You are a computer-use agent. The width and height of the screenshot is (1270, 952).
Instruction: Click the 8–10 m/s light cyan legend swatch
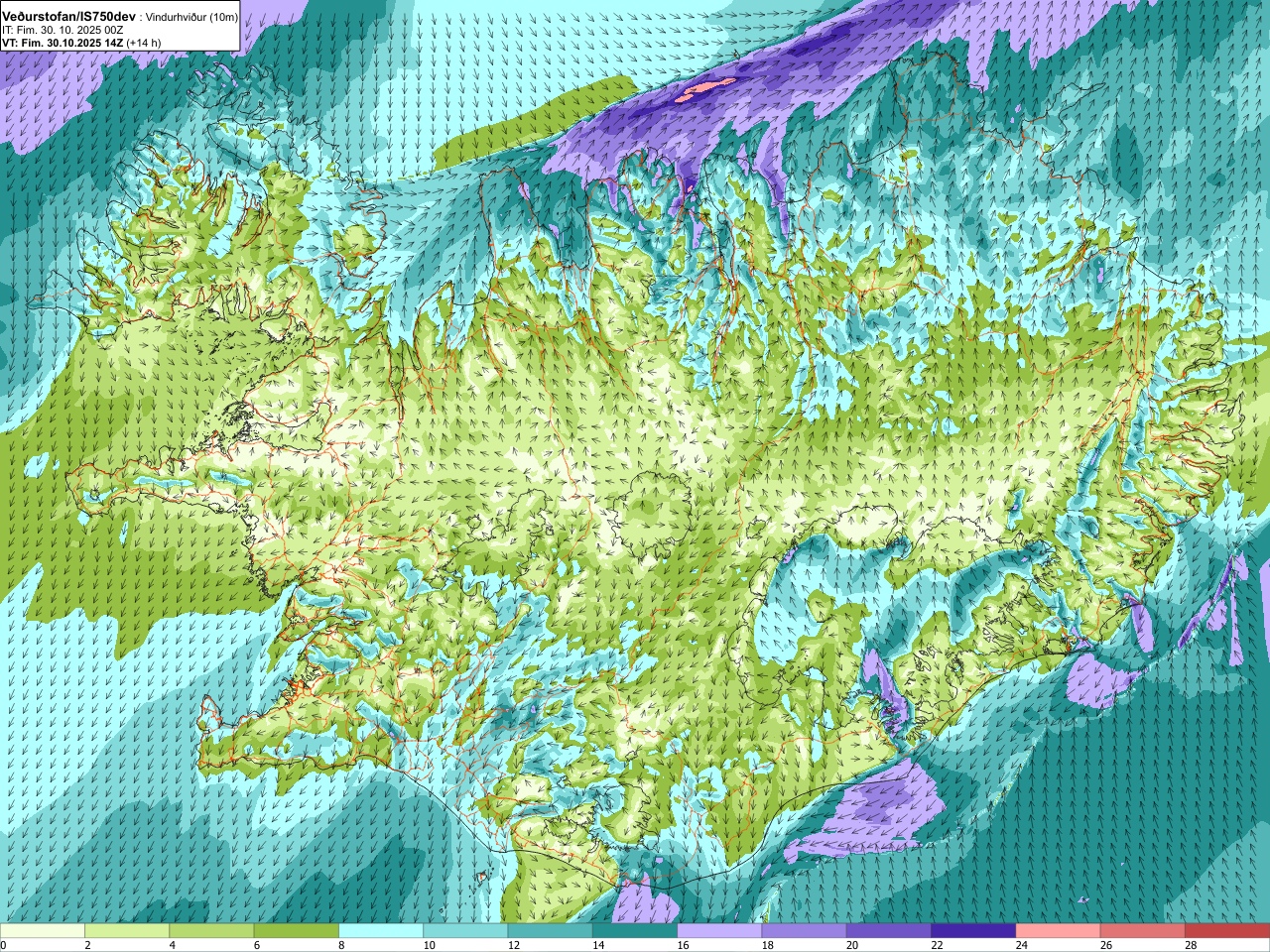(381, 931)
